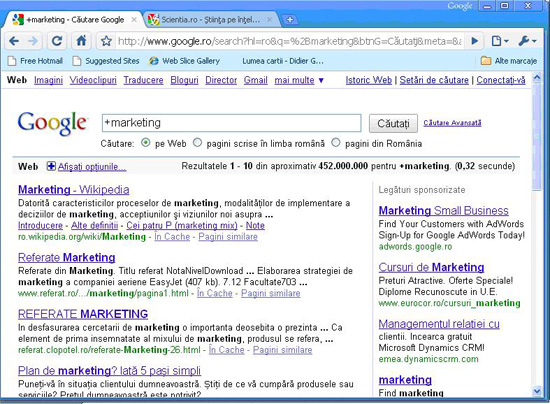Viewport: 550px width, 404px height.
Task: Open the Marketing Small Business sponsored link
Action: (443, 210)
